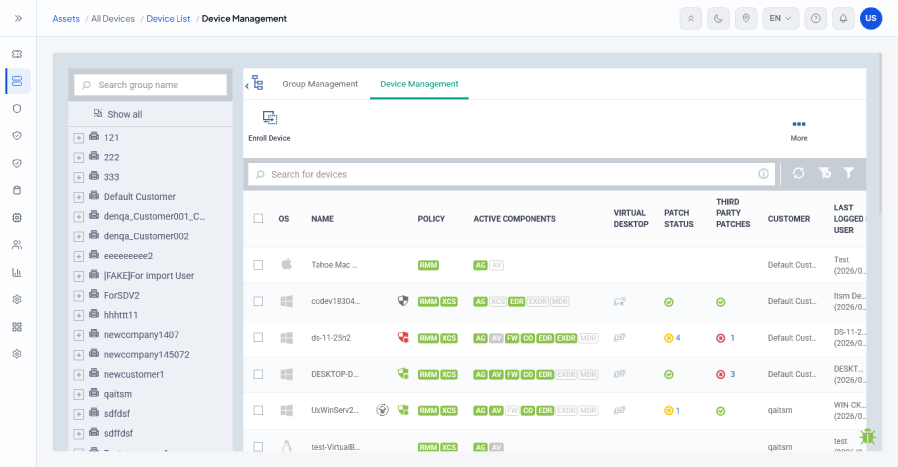Screen dimensions: 898x467
Task: Open the reports bar chart sidebar icon
Action: click(17, 272)
